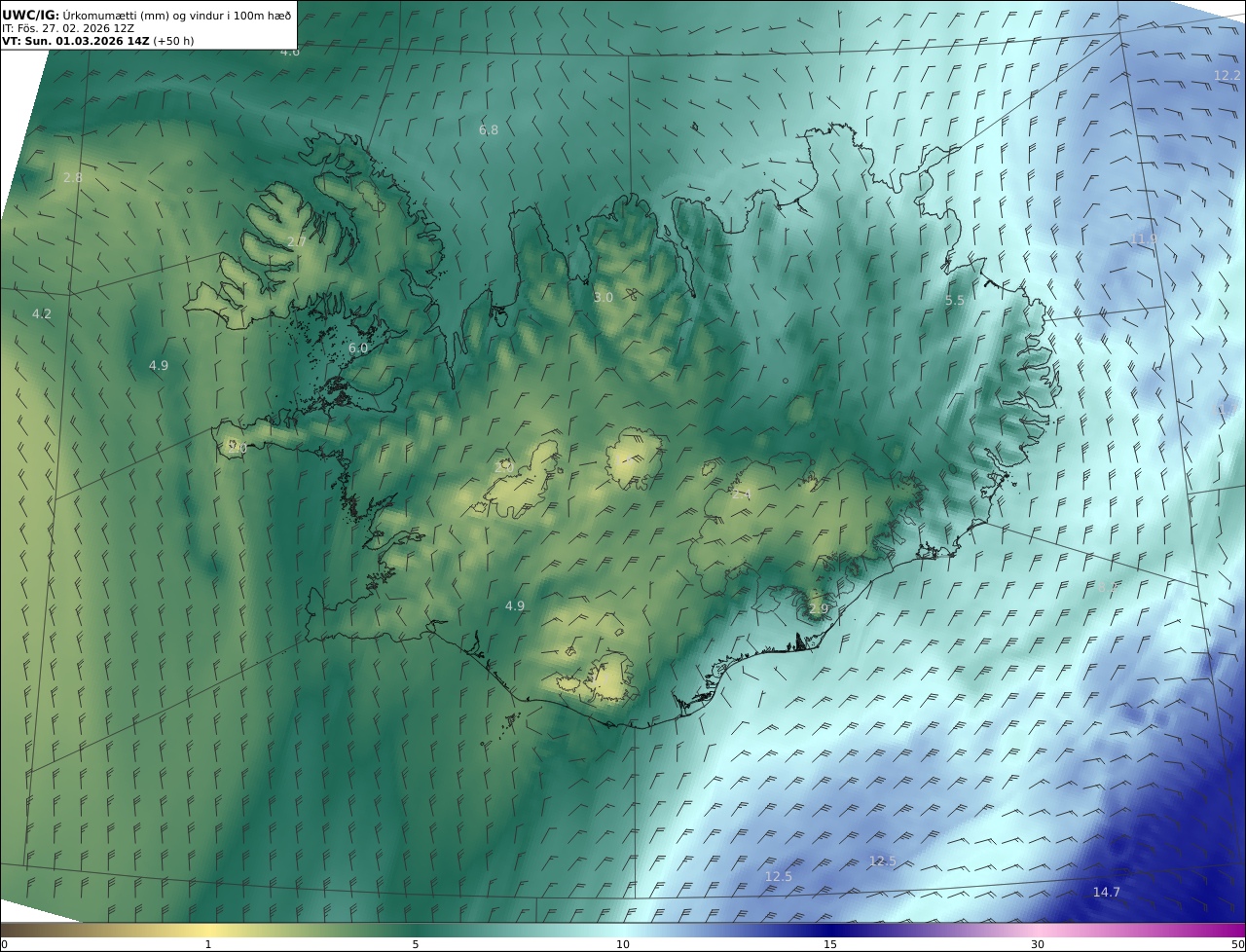1246x952 pixels.
Task: Click the 2.7 value over the Westfjords
Action: click(297, 241)
